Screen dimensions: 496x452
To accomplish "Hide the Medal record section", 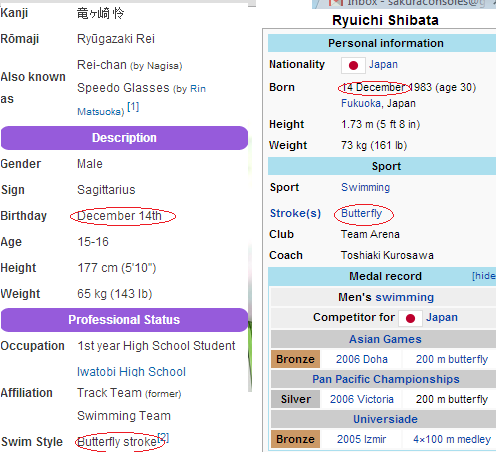I will [x=484, y=276].
